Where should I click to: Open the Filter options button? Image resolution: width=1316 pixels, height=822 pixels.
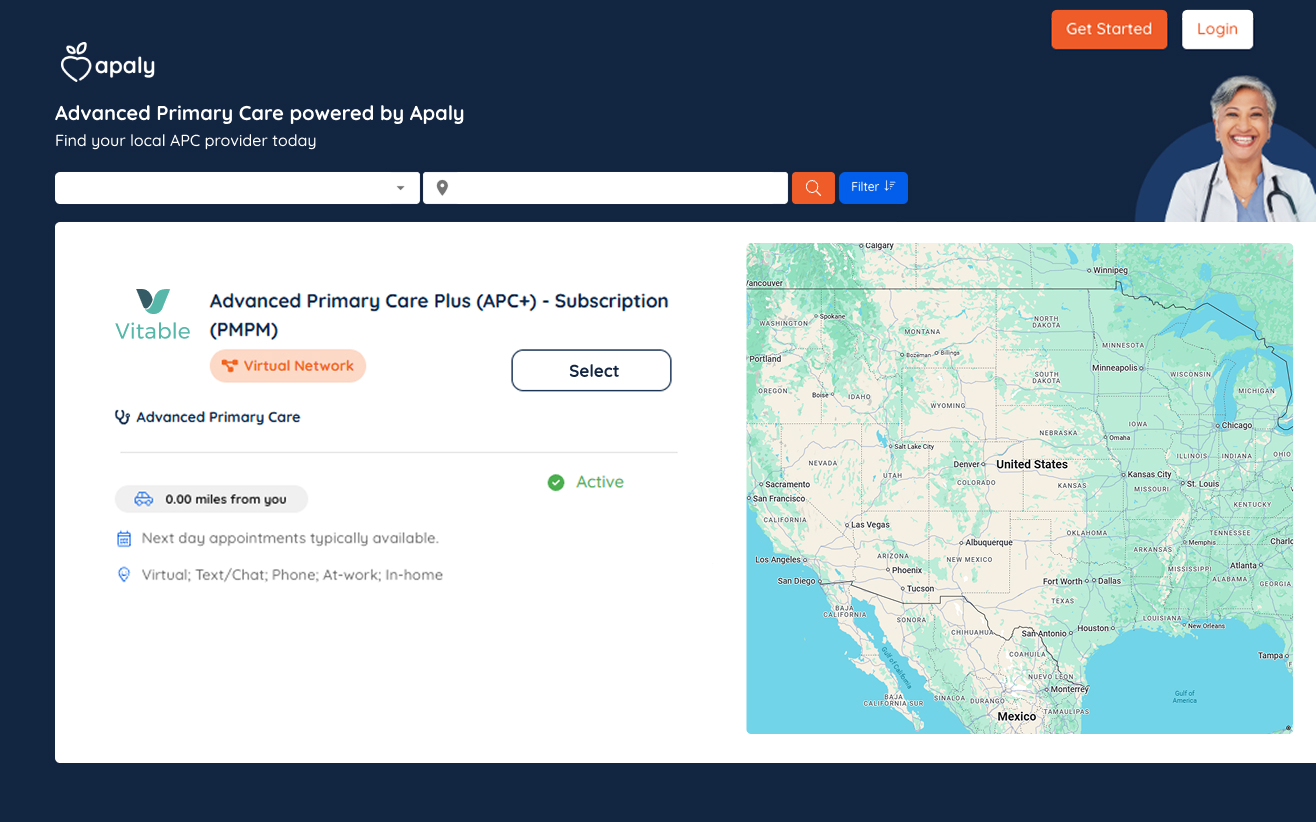pos(873,188)
